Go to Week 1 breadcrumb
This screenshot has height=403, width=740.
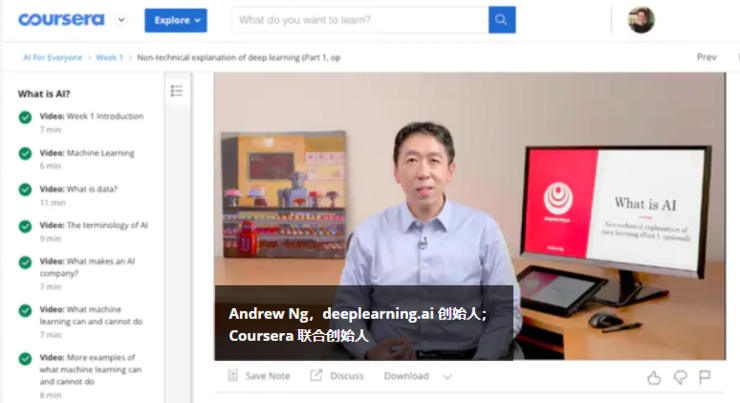click(x=109, y=58)
